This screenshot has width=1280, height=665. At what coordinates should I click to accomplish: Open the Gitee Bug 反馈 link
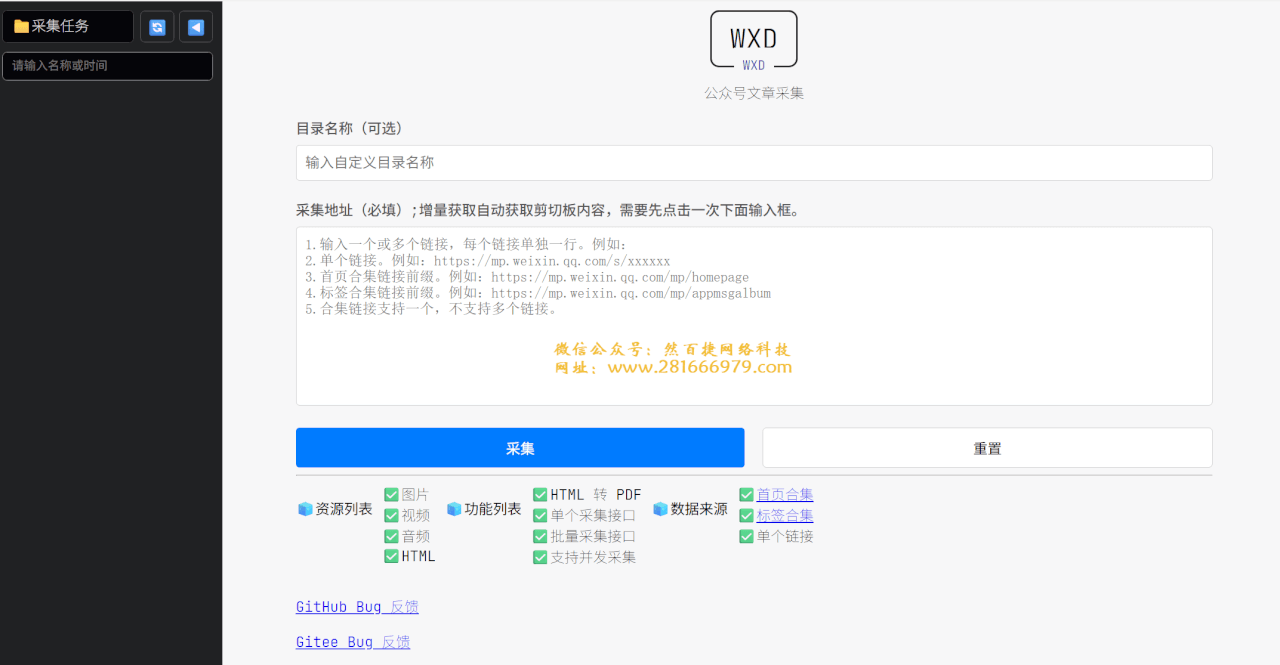pyautogui.click(x=352, y=641)
